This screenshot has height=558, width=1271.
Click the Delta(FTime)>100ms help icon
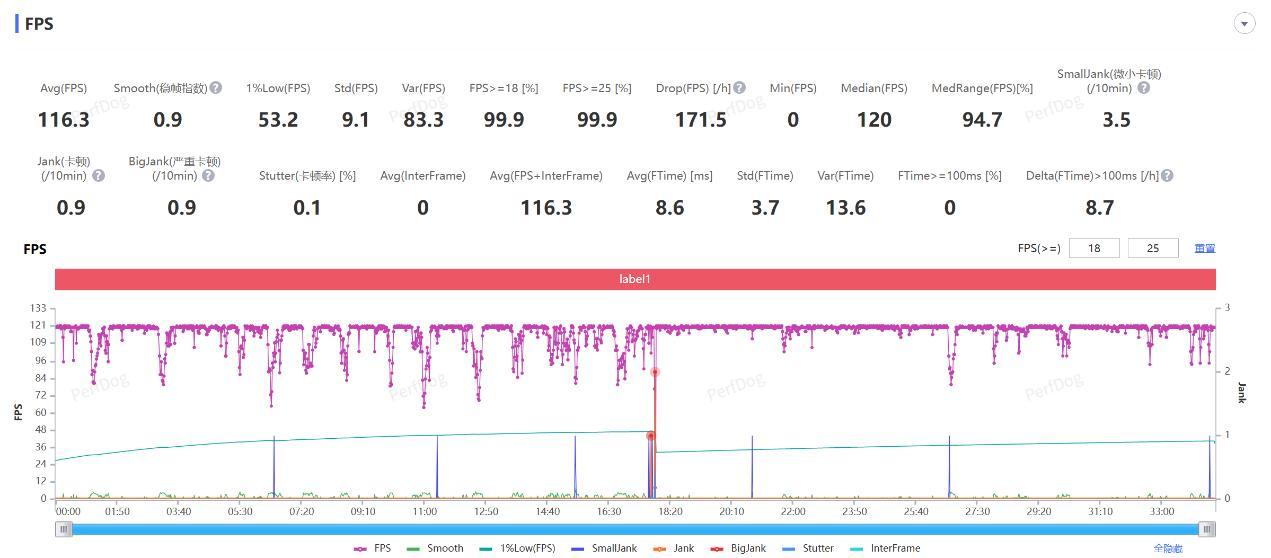(1167, 175)
